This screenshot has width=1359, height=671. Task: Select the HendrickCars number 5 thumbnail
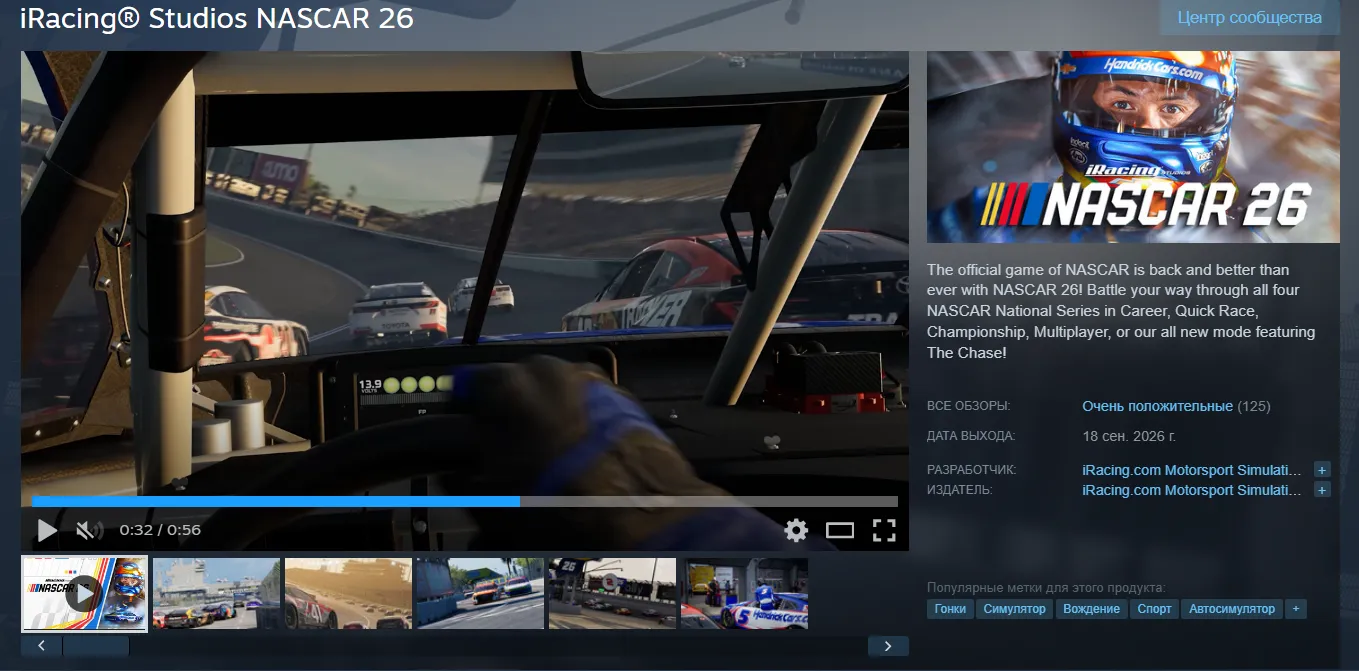pos(745,594)
